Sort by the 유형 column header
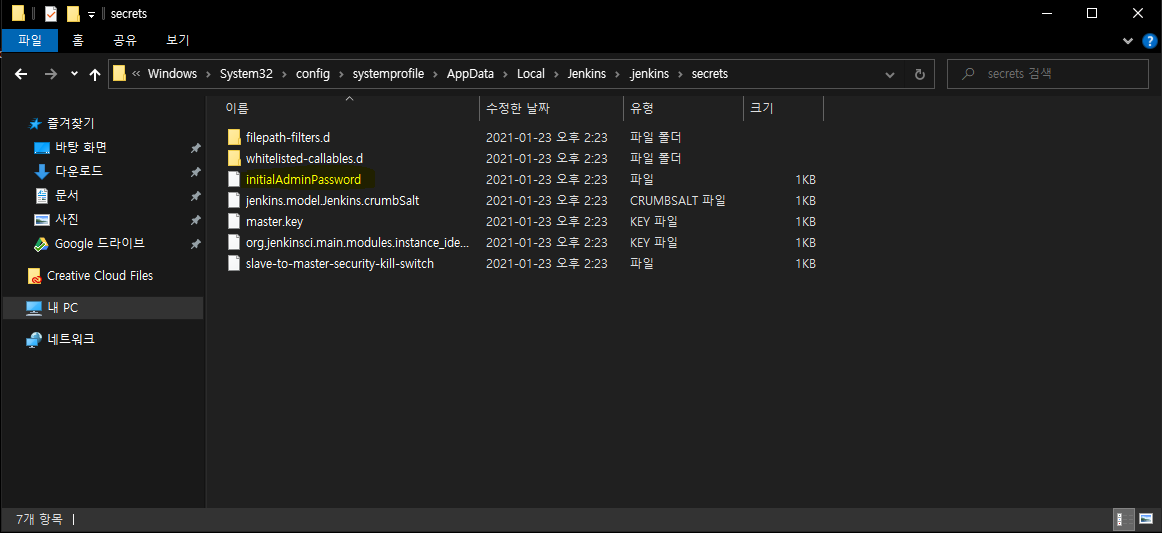 coord(683,108)
